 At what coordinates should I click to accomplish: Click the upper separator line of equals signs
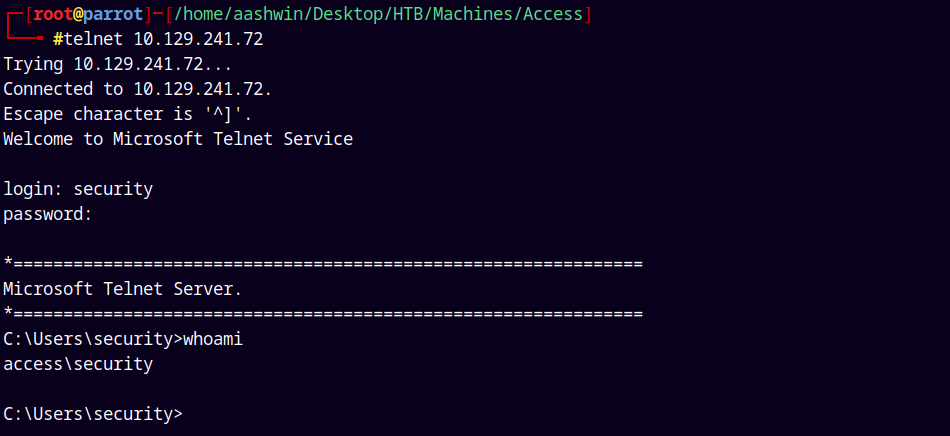pos(322,264)
